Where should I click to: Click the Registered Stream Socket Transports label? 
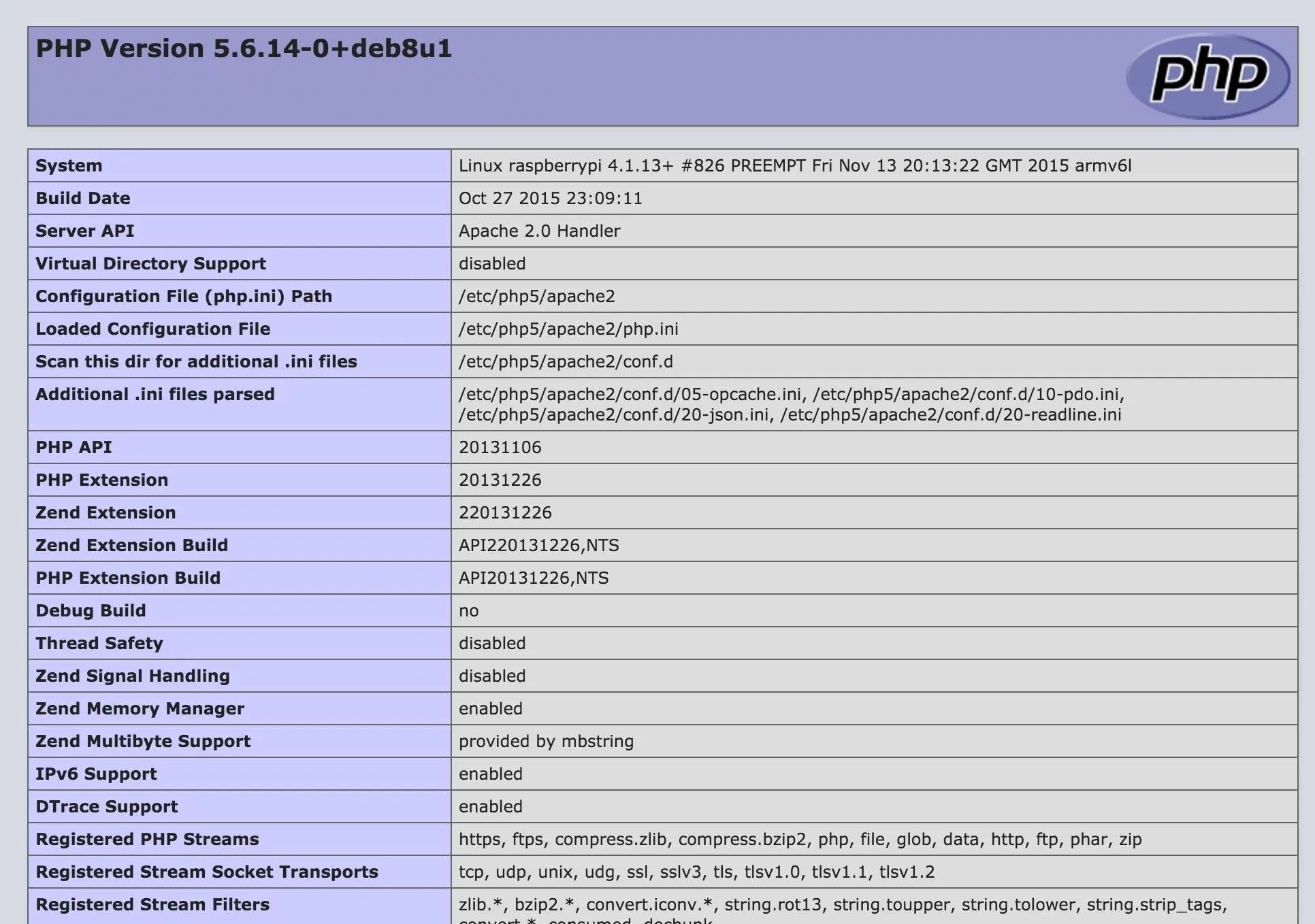206,872
